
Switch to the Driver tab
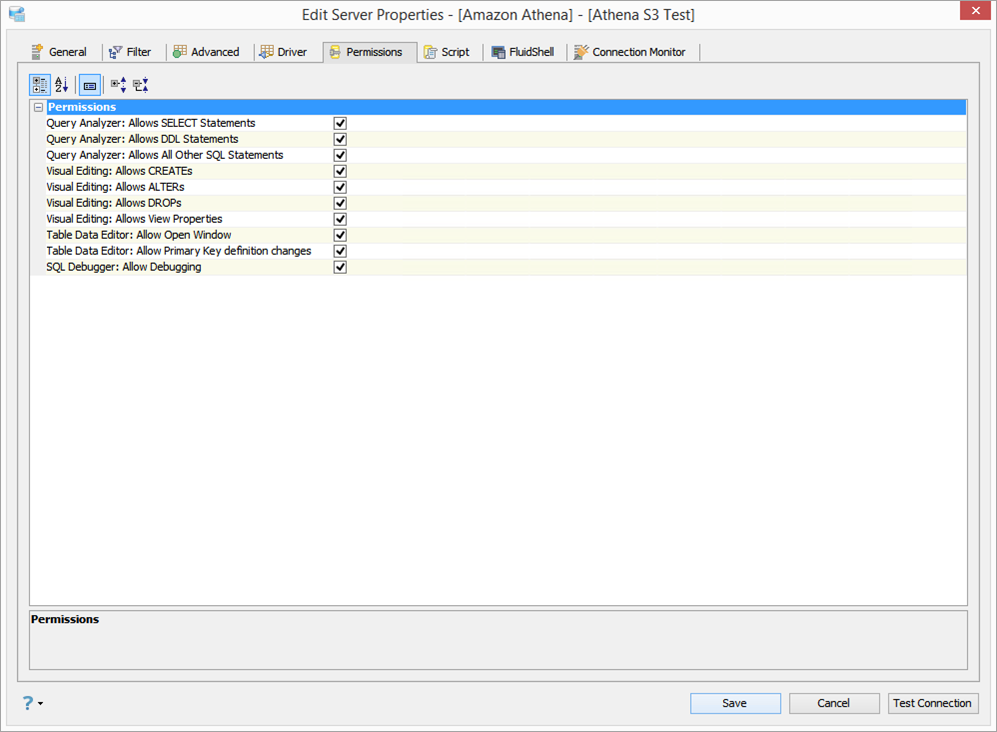[x=284, y=52]
